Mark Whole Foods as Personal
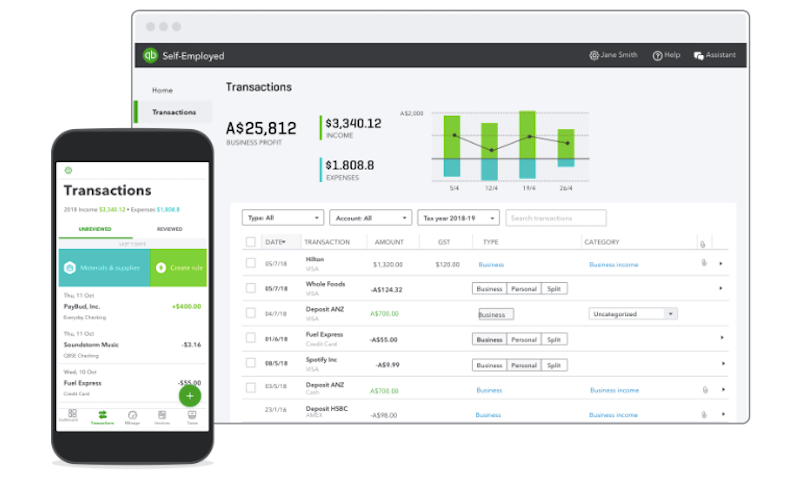This screenshot has width=800, height=486. [x=524, y=289]
